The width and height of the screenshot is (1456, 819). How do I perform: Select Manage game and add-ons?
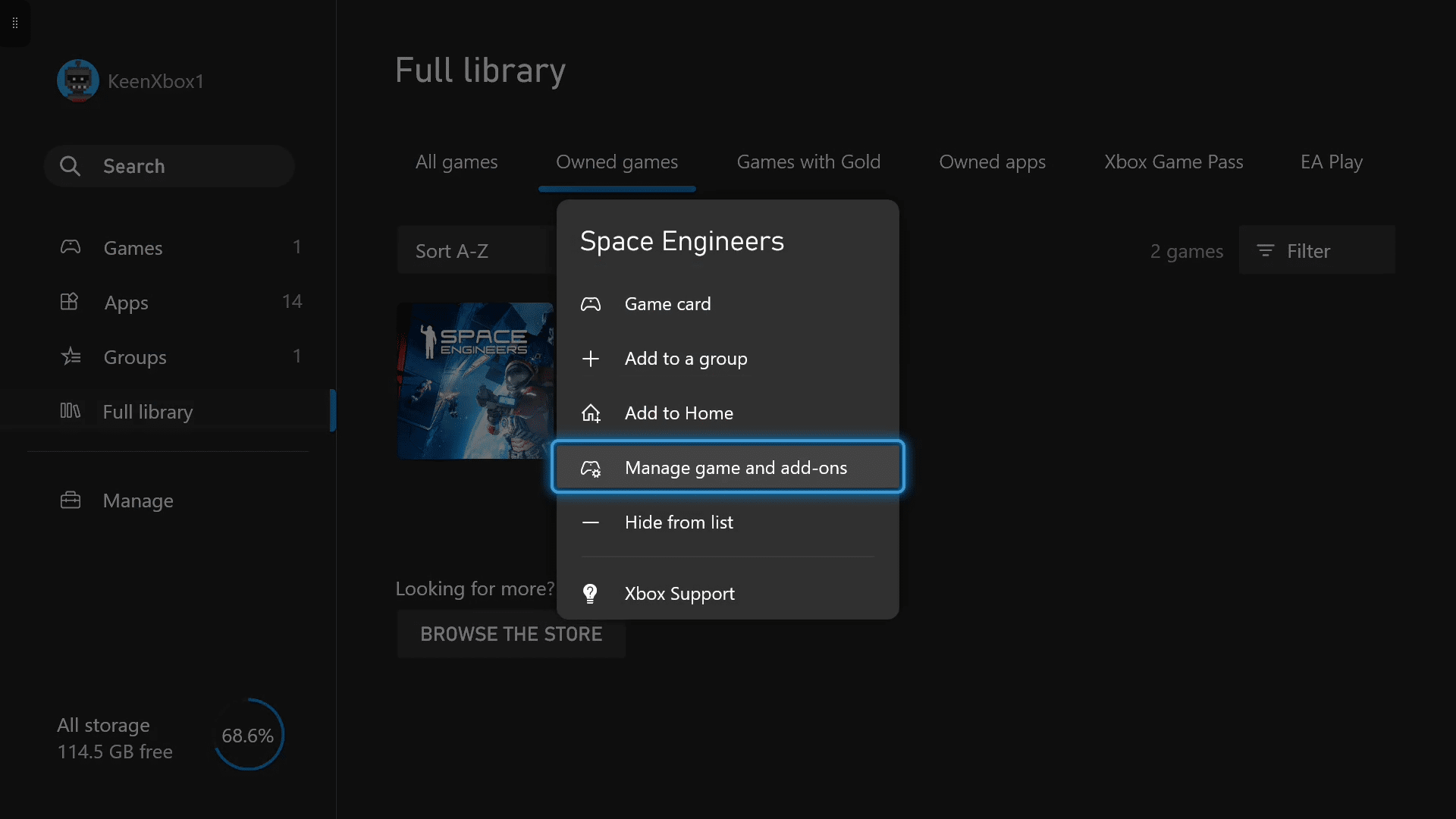(727, 467)
